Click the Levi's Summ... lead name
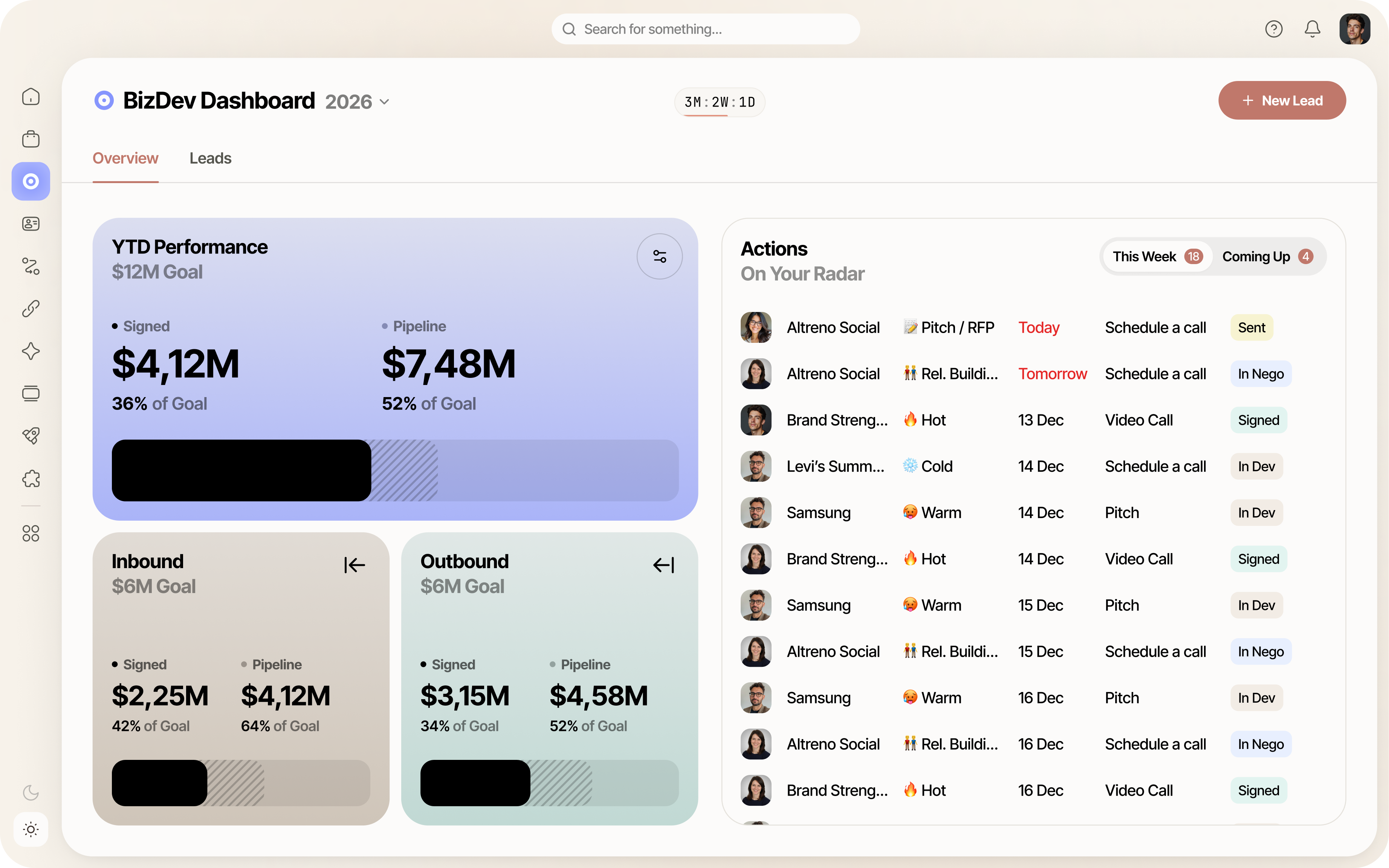This screenshot has height=868, width=1389. point(835,467)
